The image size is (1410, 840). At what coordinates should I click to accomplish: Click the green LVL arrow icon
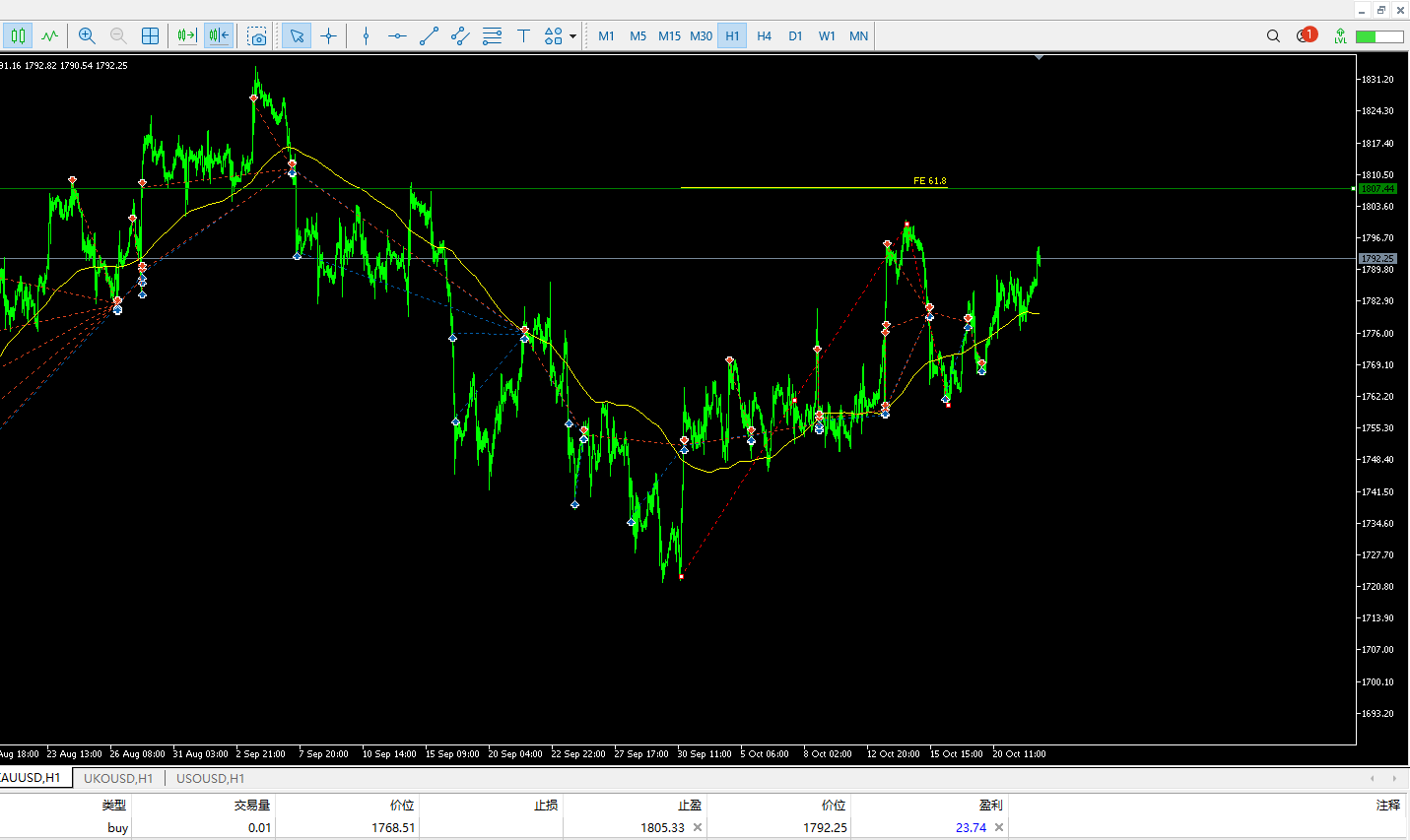(1340, 36)
